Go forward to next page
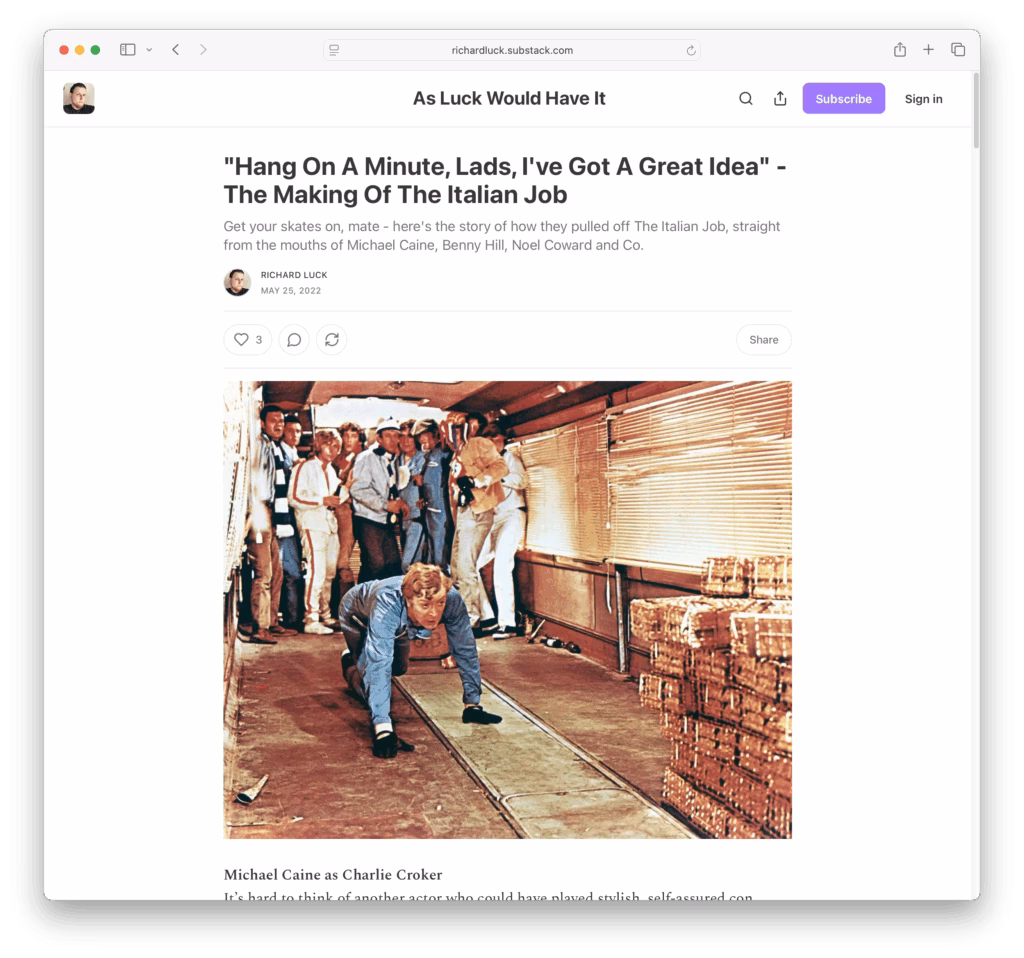Screen dimensions: 1024x958 point(203,50)
